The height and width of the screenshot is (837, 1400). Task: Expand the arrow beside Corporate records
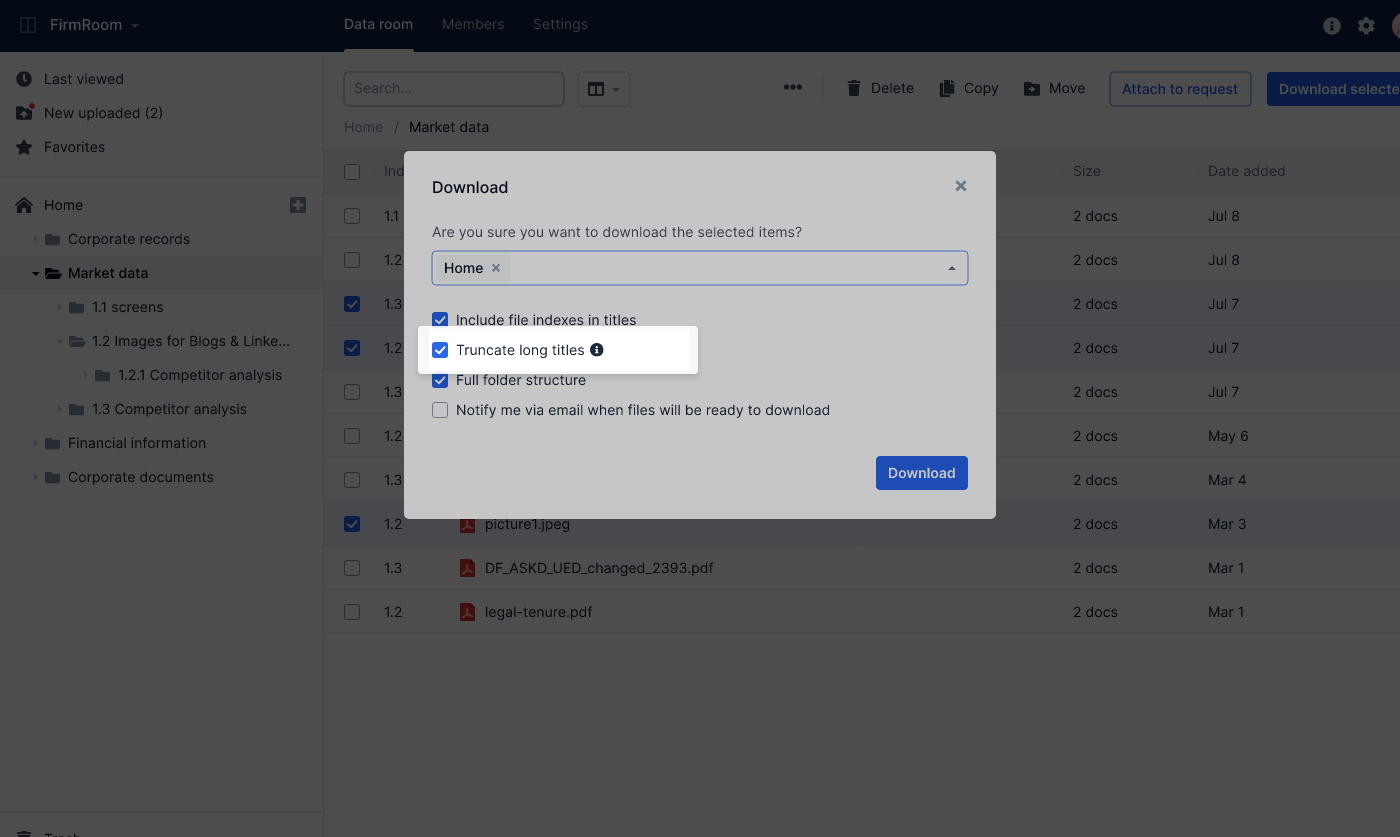click(x=36, y=239)
